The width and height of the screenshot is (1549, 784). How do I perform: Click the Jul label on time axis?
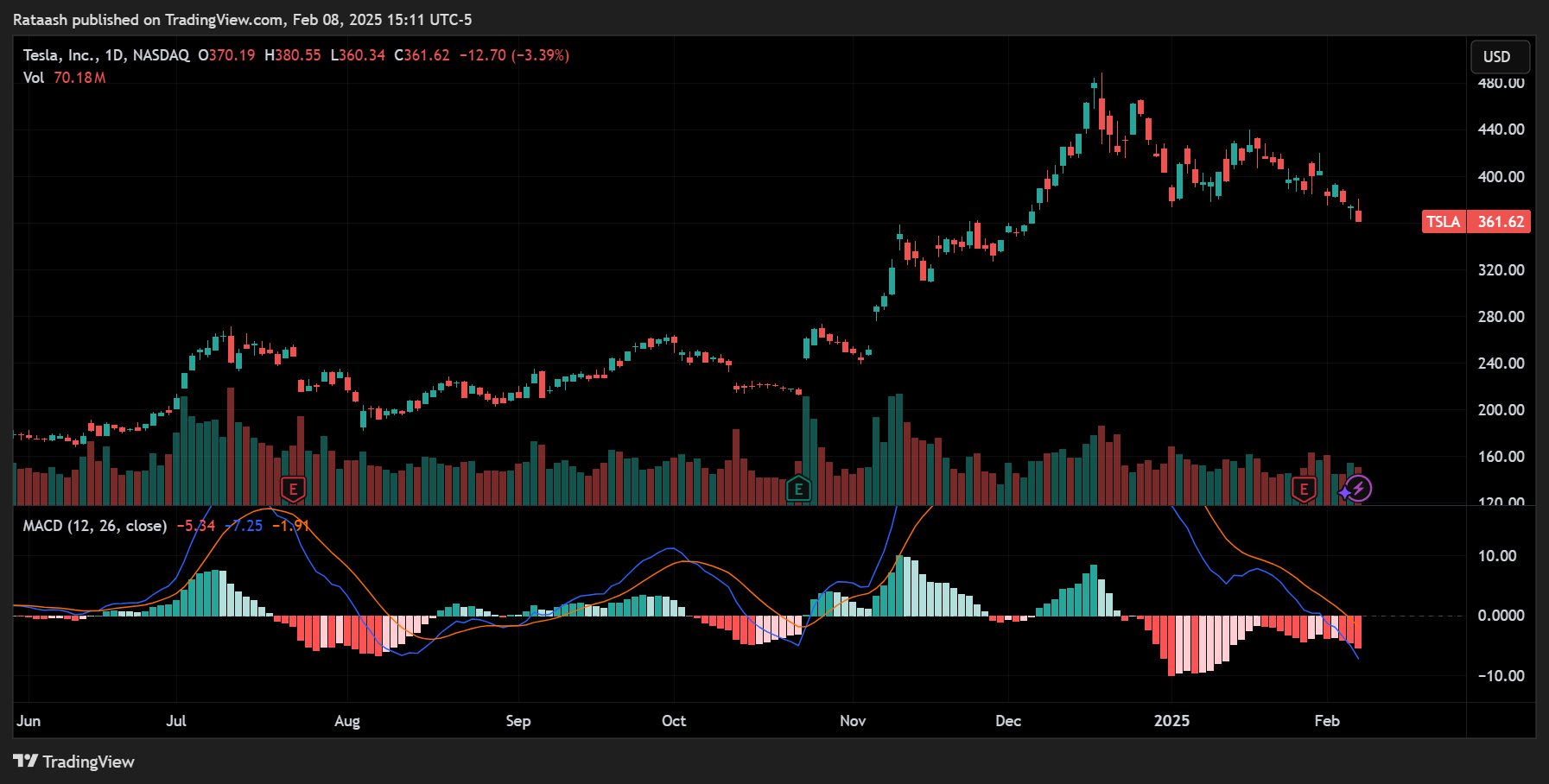[176, 721]
